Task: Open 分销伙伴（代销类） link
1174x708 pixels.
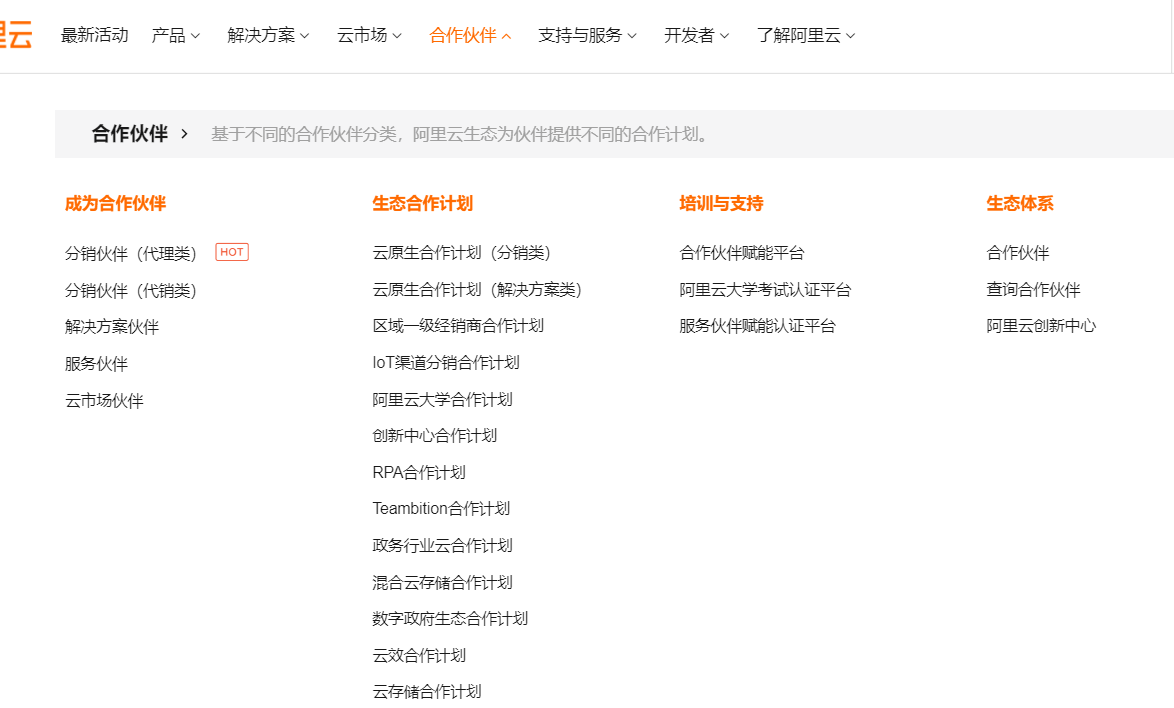Action: point(131,290)
